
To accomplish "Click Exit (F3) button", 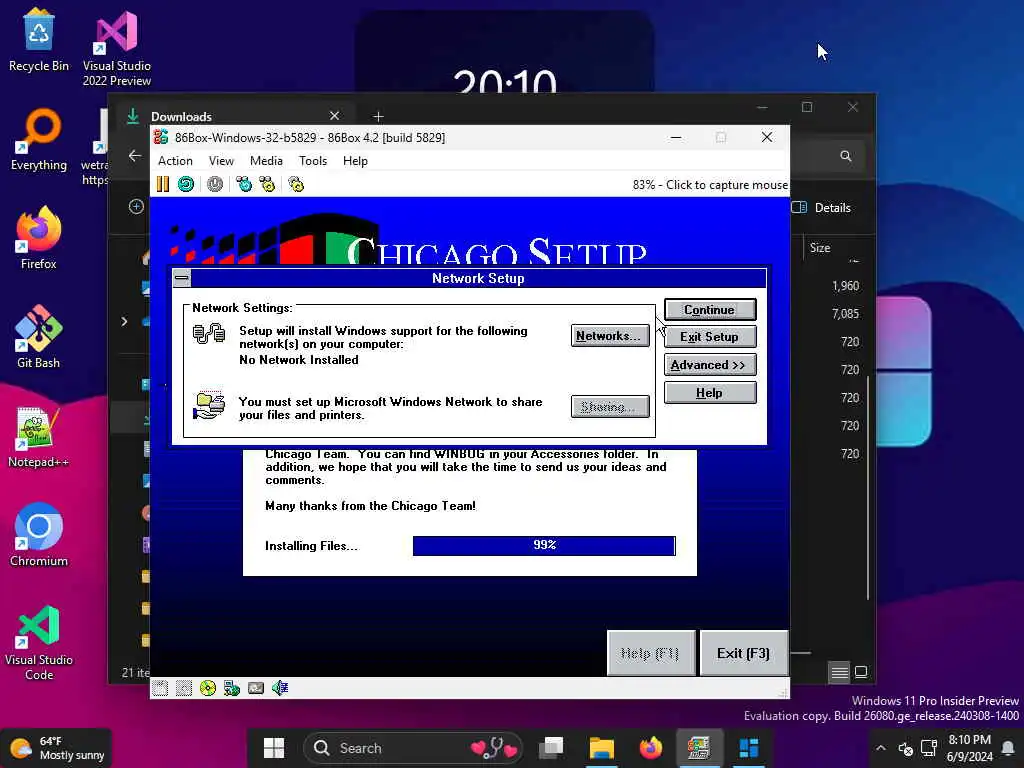I will click(x=743, y=654).
